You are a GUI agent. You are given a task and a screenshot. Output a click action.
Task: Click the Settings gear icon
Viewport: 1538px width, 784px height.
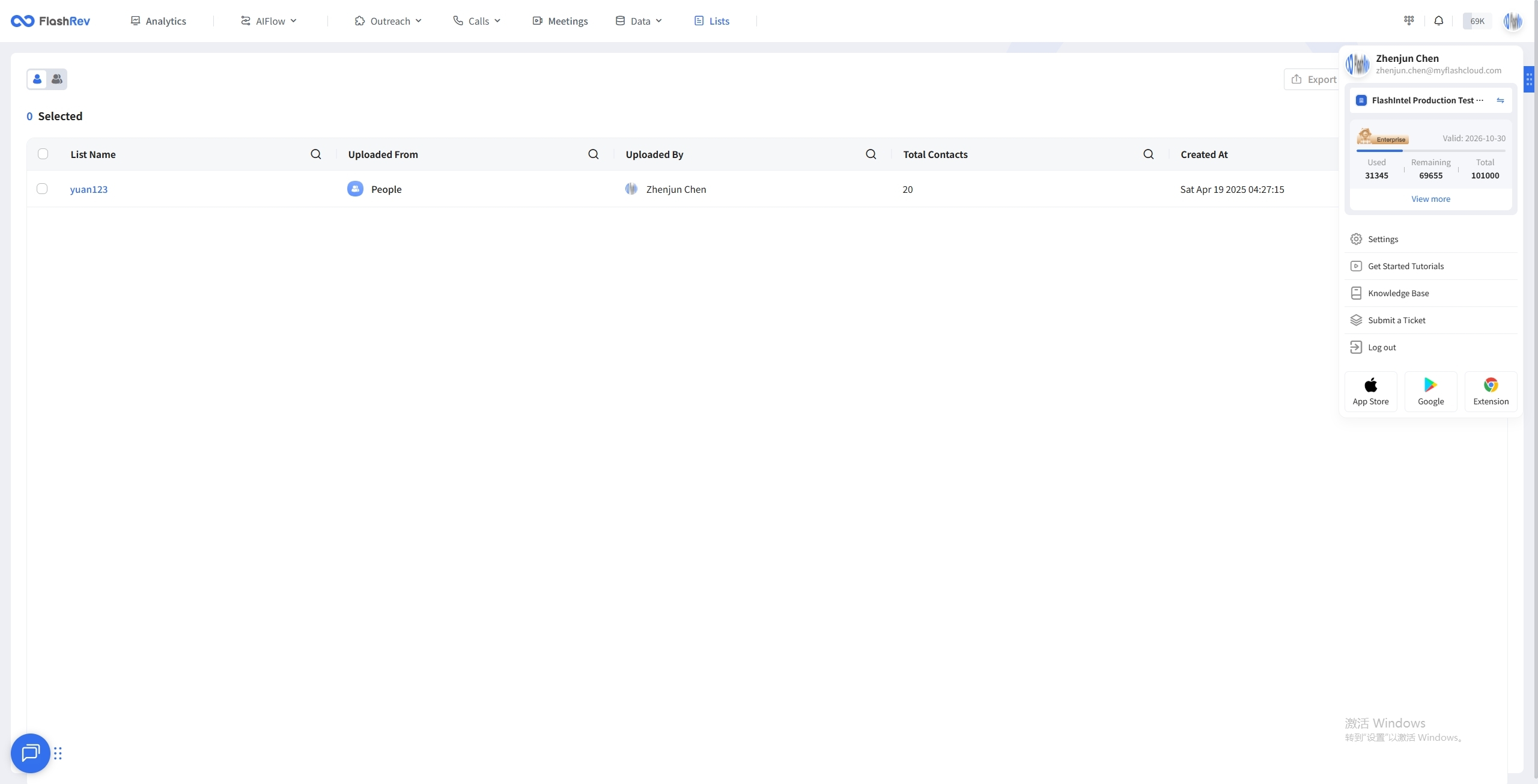pyautogui.click(x=1356, y=239)
